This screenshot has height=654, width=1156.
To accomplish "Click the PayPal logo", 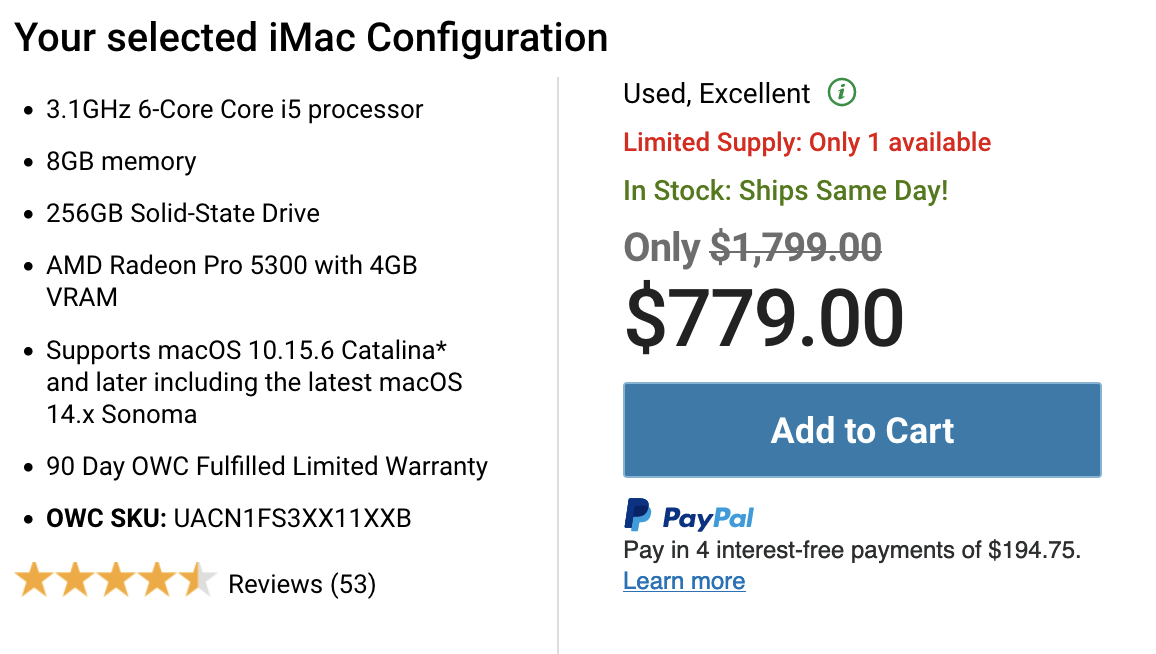I will 689,515.
